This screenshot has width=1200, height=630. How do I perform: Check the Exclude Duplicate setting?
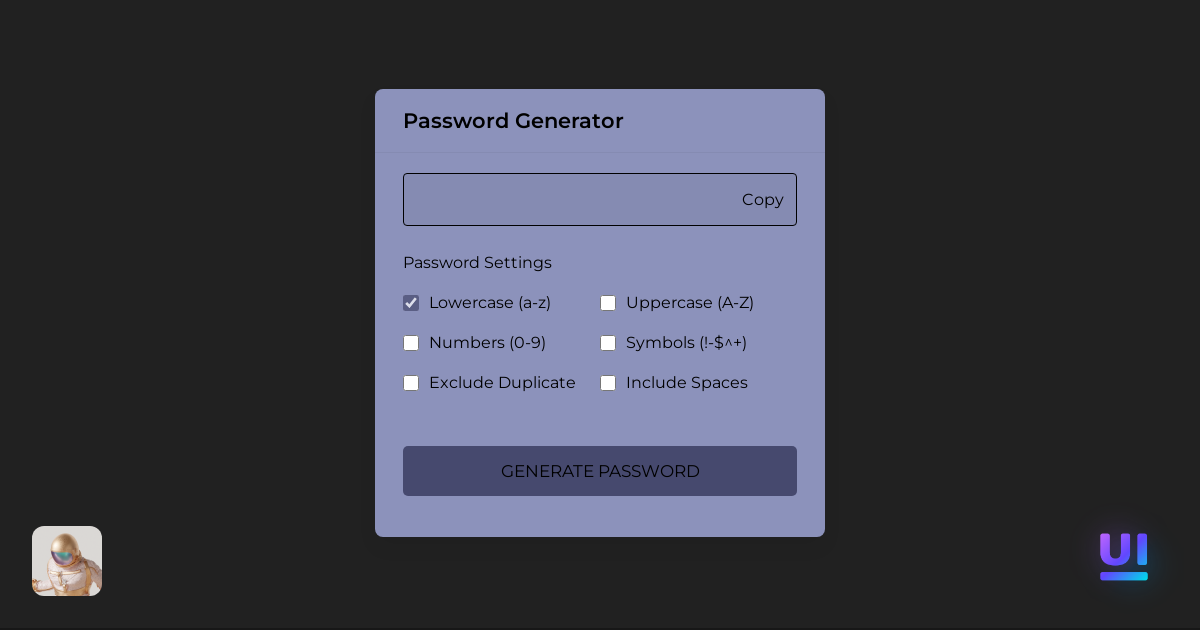click(411, 383)
